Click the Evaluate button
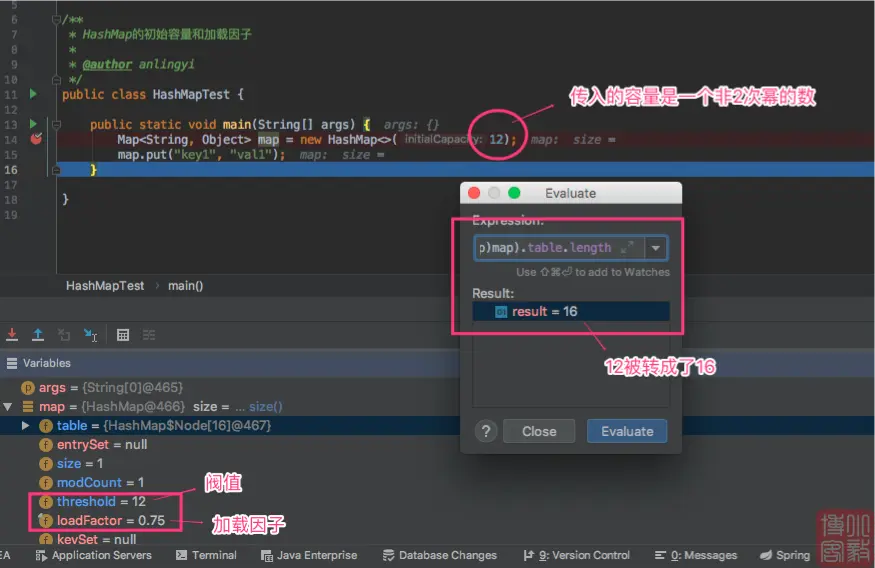The width and height of the screenshot is (875, 568). 627,431
